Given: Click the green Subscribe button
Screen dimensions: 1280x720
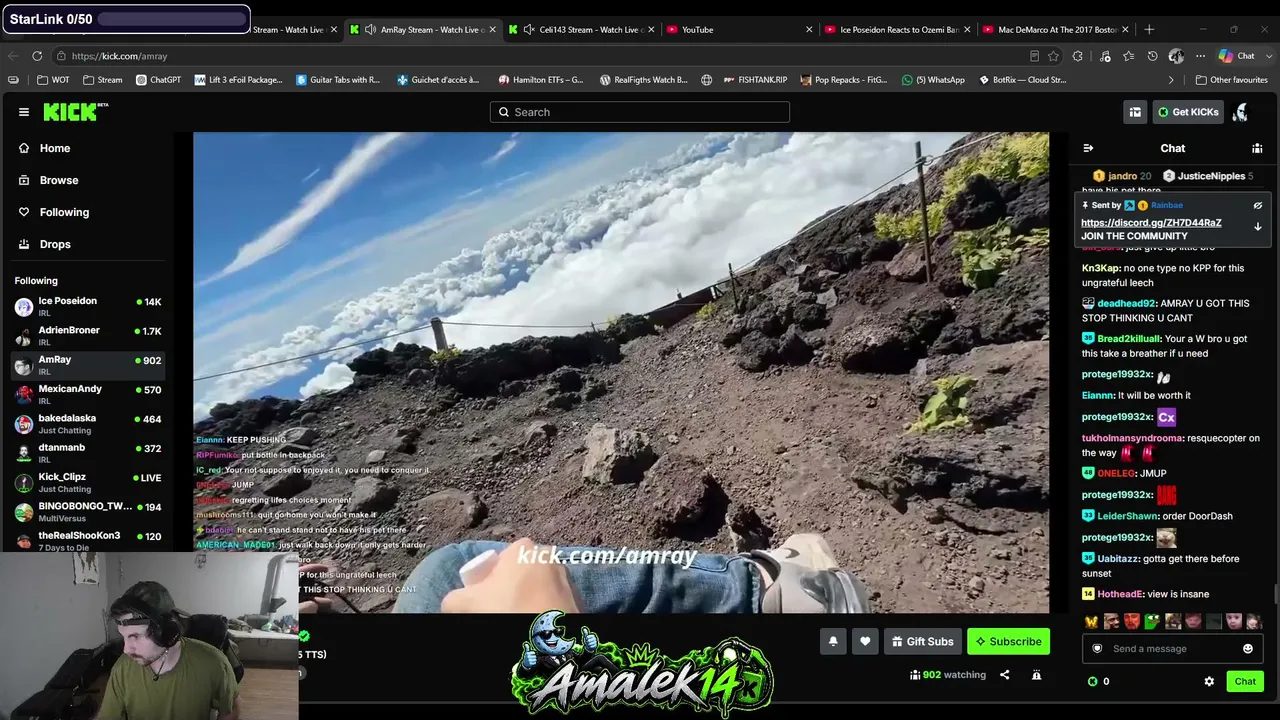Looking at the screenshot, I should point(1009,641).
